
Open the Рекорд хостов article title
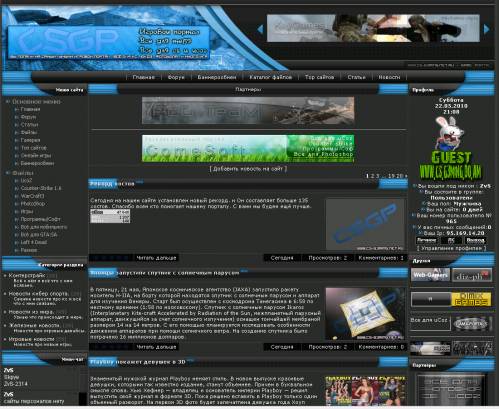click(112, 184)
